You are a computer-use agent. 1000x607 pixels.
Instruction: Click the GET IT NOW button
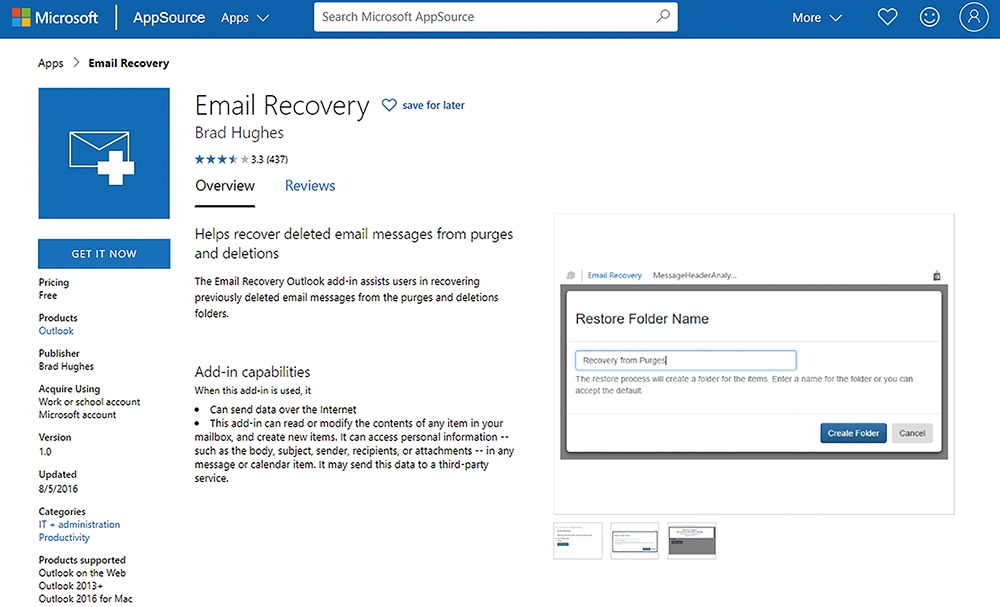tap(104, 254)
